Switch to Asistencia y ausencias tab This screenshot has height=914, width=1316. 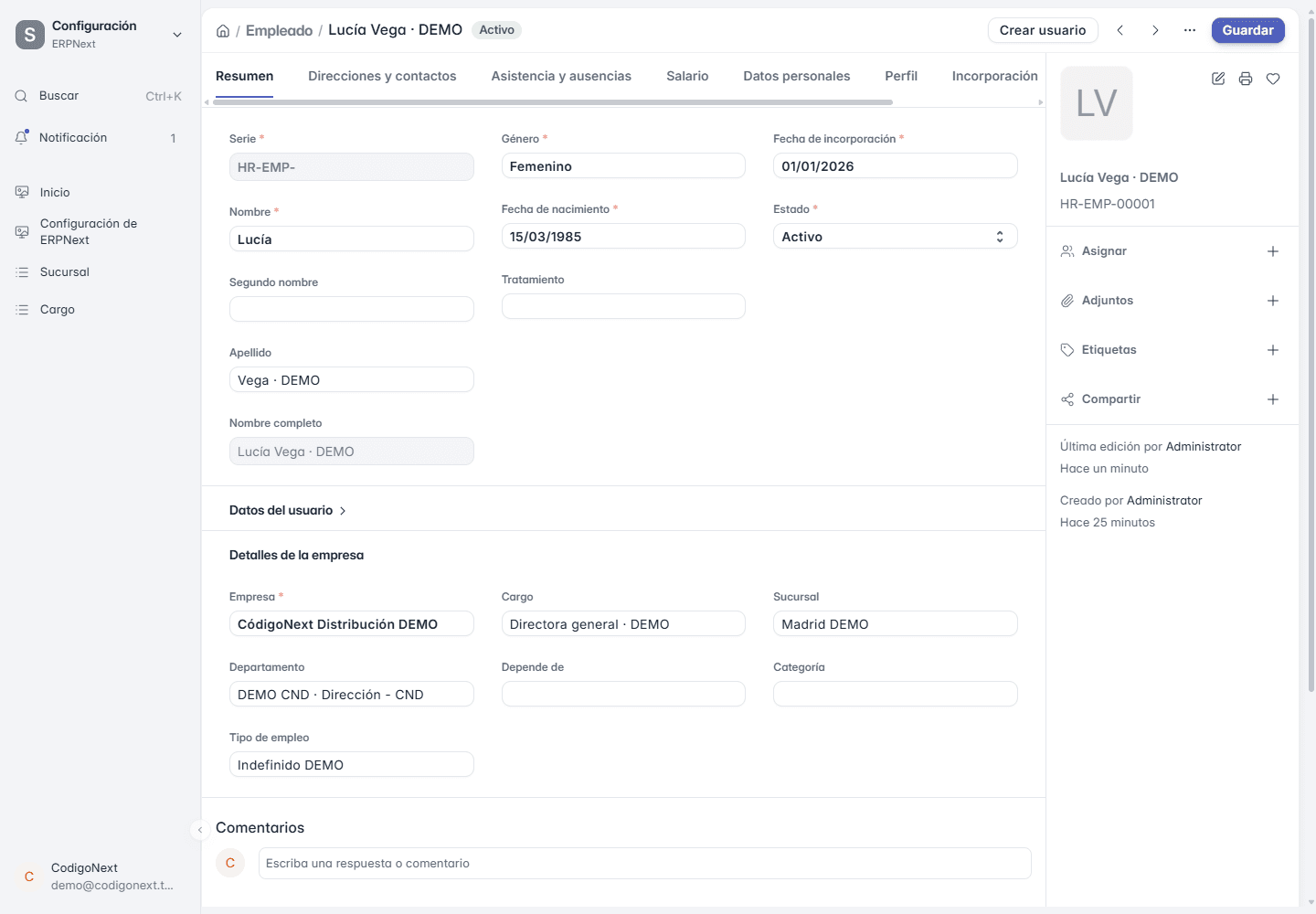tap(561, 76)
